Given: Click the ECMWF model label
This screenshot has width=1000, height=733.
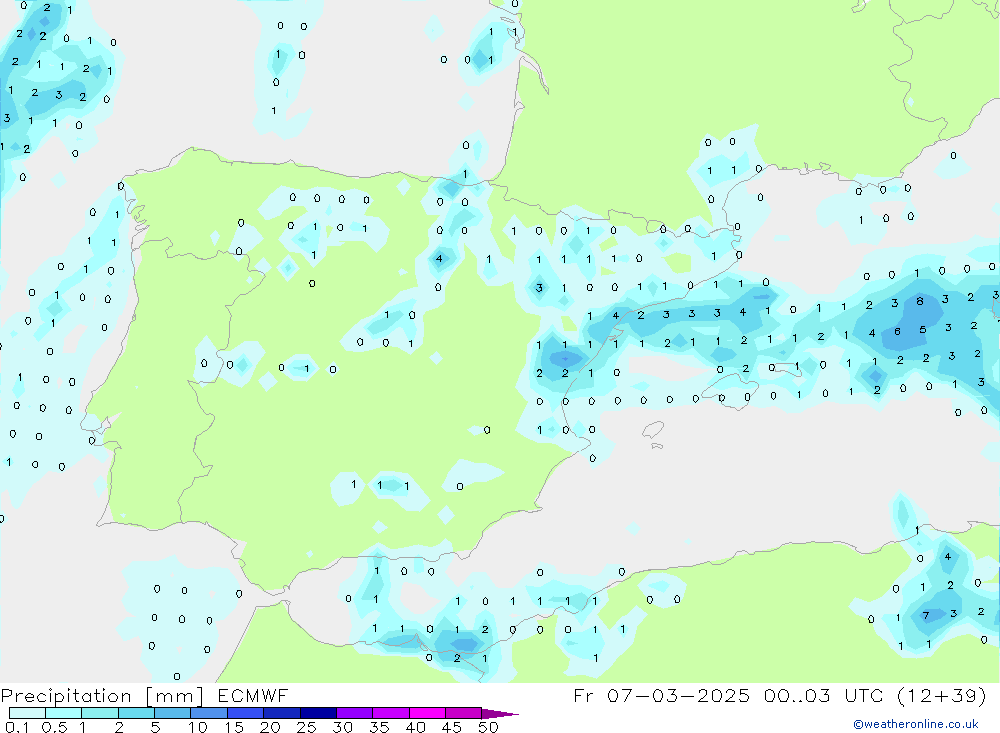Looking at the screenshot, I should [x=253, y=696].
